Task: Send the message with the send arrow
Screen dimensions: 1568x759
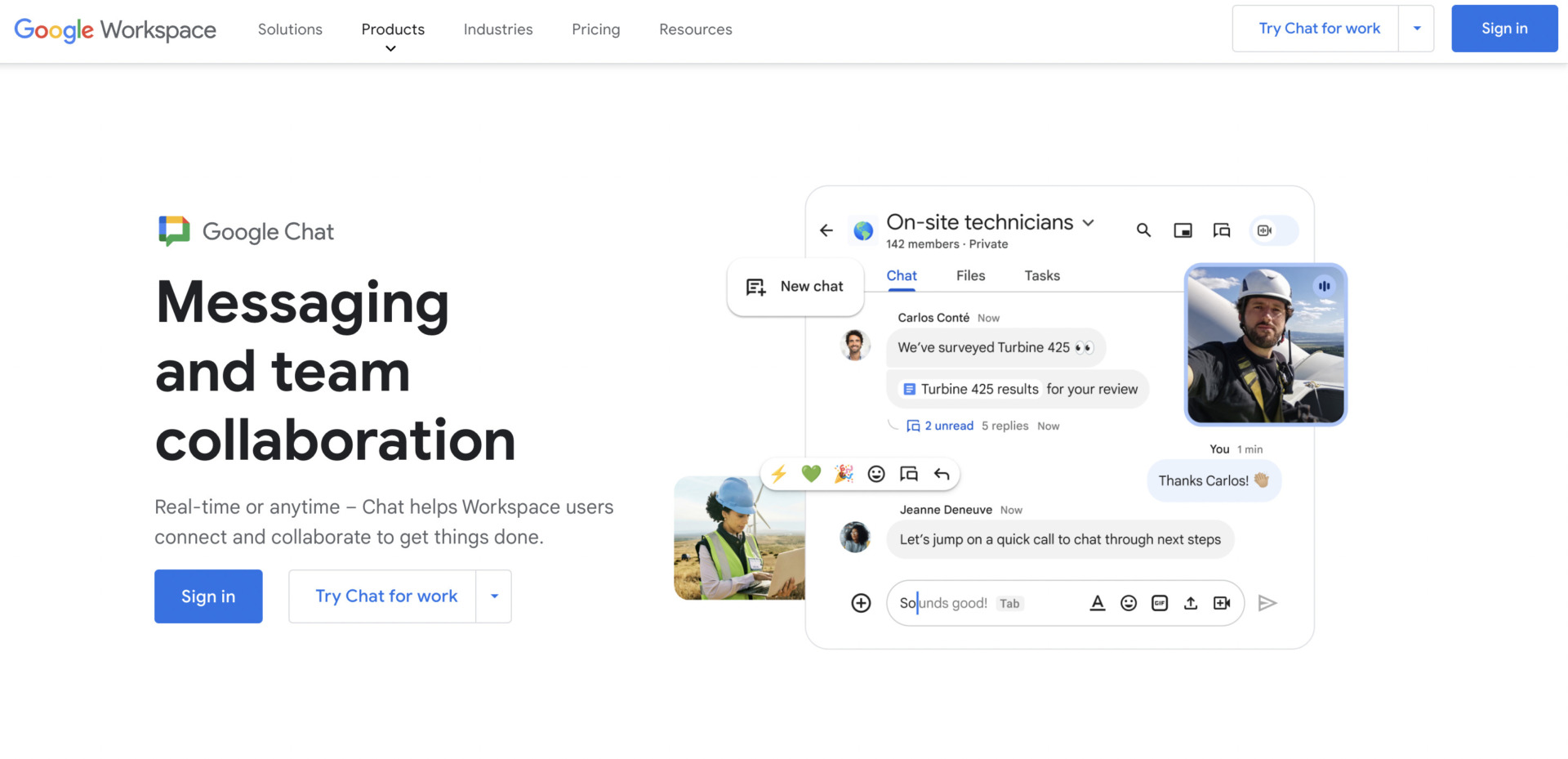Action: [1267, 603]
